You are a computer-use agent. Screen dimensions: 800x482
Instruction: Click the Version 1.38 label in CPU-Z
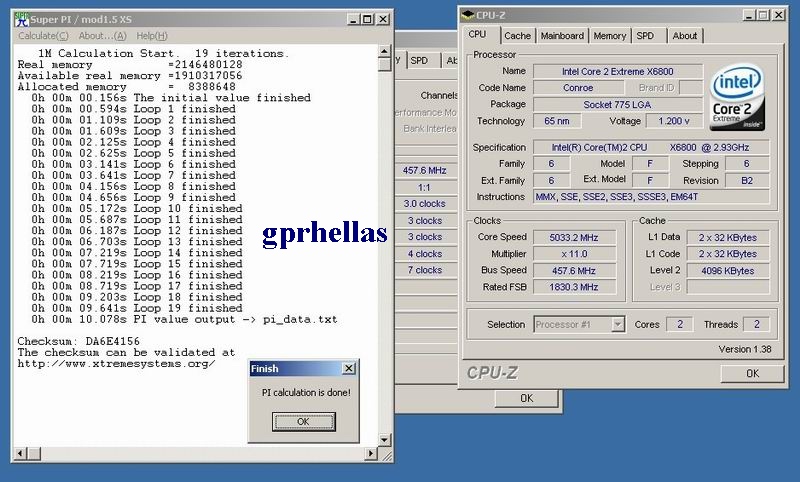coord(745,349)
